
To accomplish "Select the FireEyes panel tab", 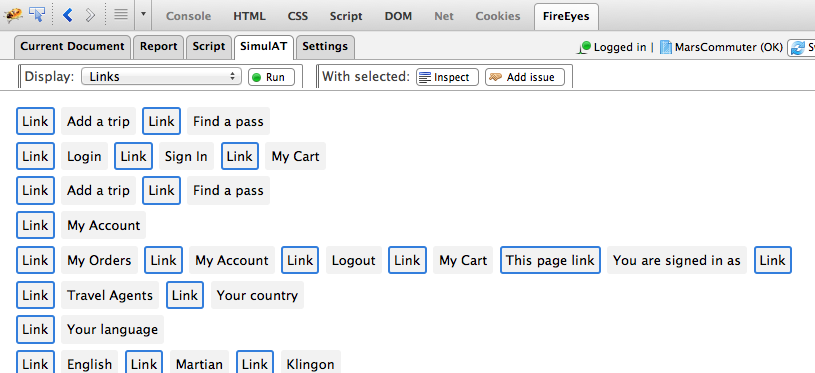I will (x=566, y=16).
